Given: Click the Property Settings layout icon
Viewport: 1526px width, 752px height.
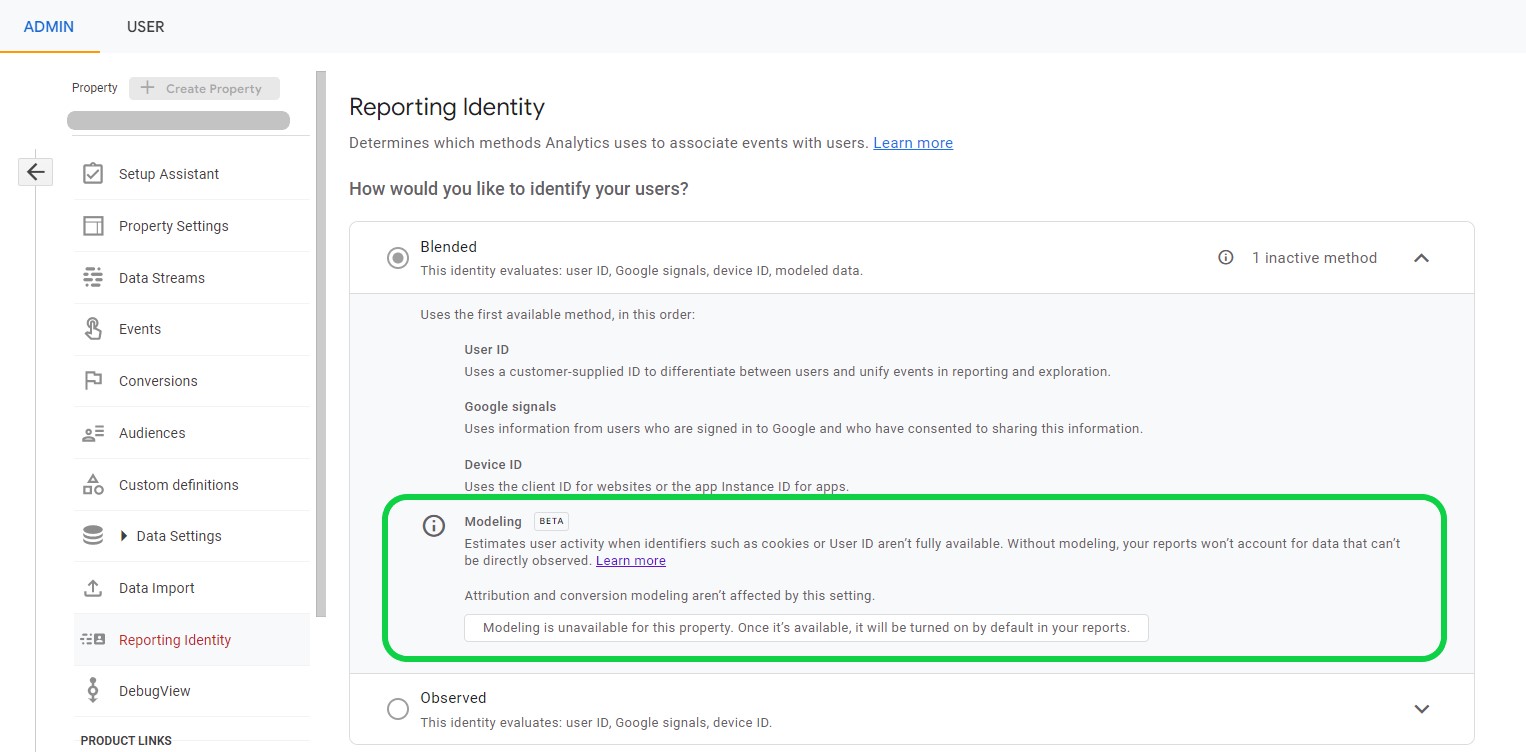Looking at the screenshot, I should click(93, 226).
